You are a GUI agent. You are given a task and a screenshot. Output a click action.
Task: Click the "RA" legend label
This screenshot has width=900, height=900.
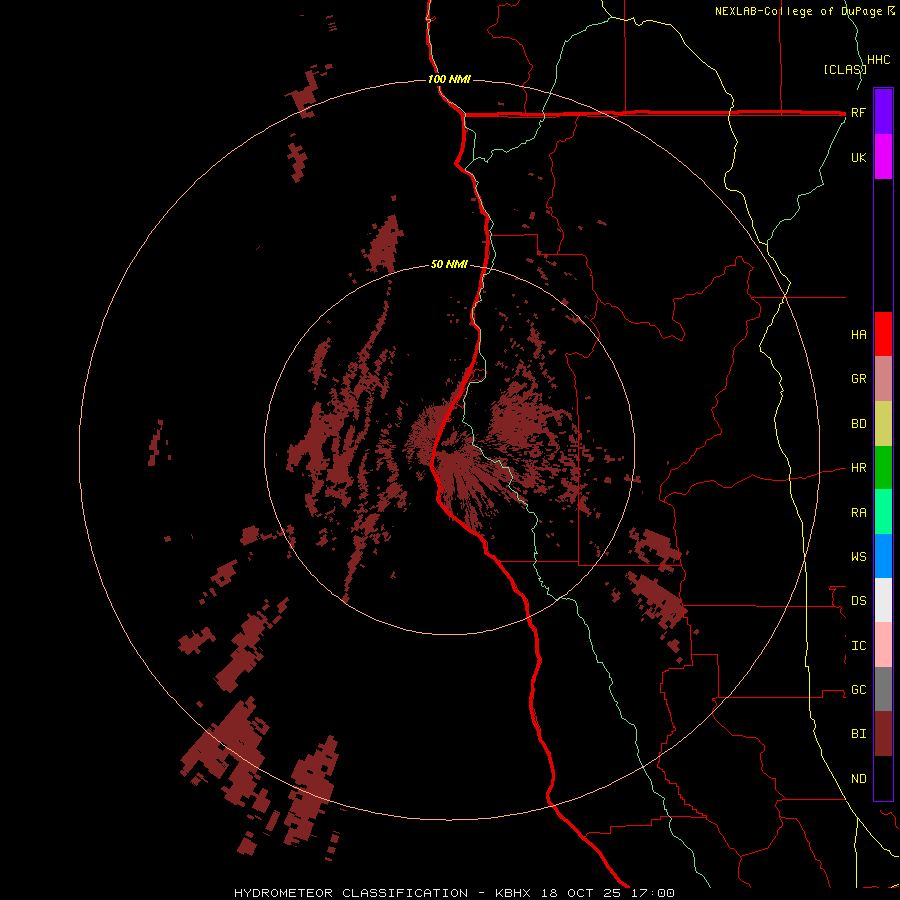tap(859, 513)
